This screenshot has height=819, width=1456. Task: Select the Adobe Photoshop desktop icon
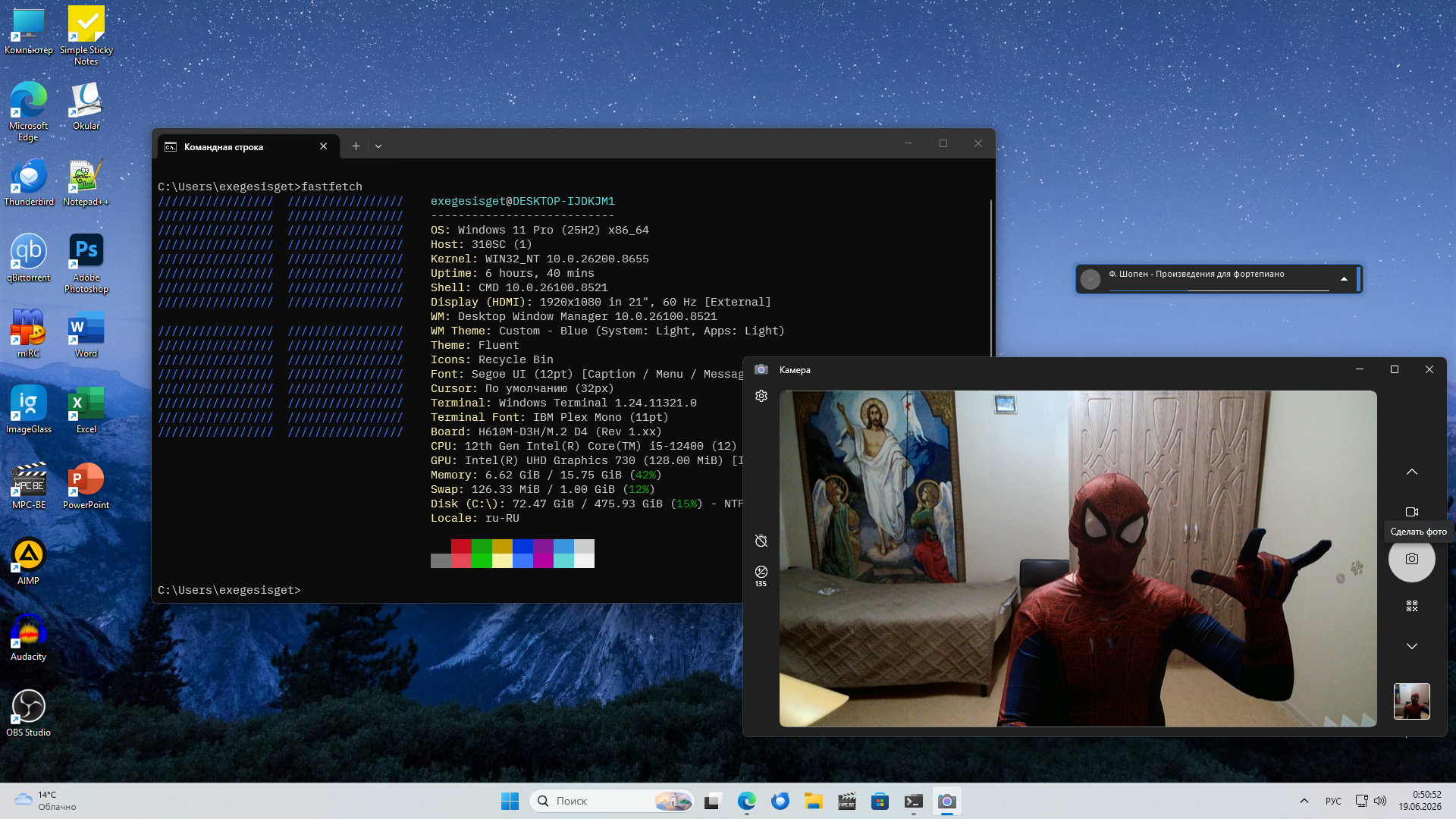click(86, 263)
